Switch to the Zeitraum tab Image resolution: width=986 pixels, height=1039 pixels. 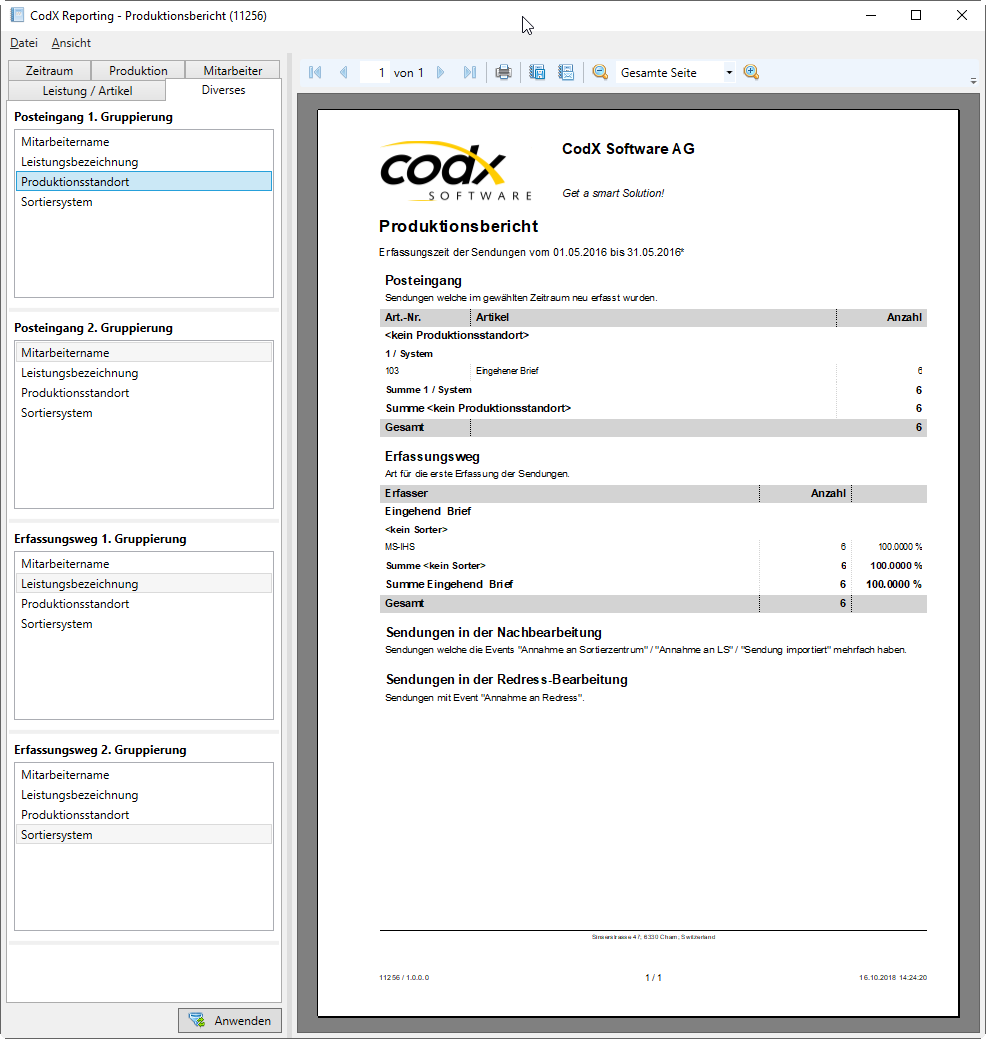(49, 70)
